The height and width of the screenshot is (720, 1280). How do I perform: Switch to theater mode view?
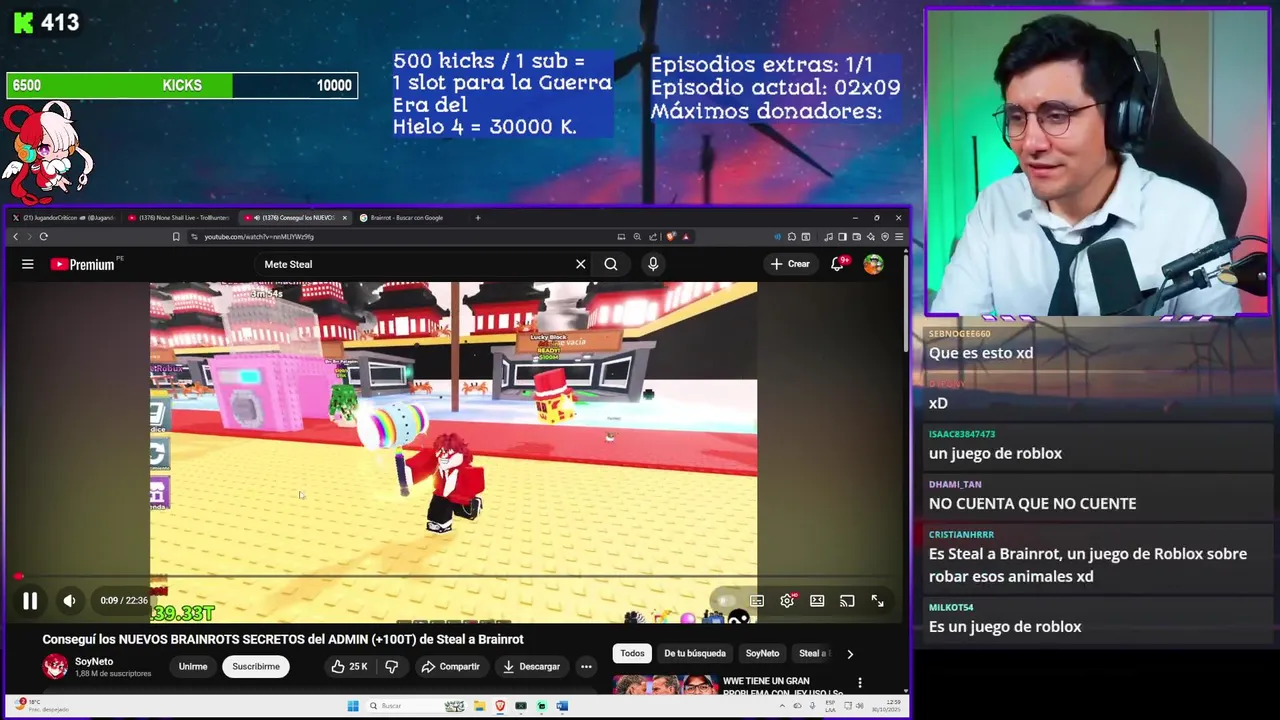tap(817, 601)
